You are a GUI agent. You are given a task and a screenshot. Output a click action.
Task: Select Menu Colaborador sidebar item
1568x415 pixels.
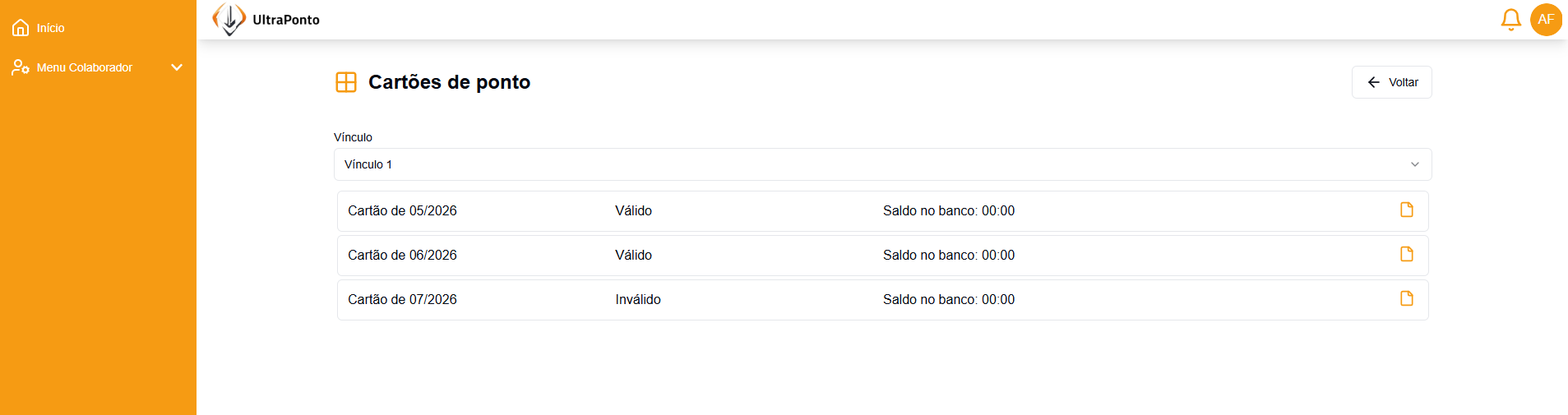[99, 67]
